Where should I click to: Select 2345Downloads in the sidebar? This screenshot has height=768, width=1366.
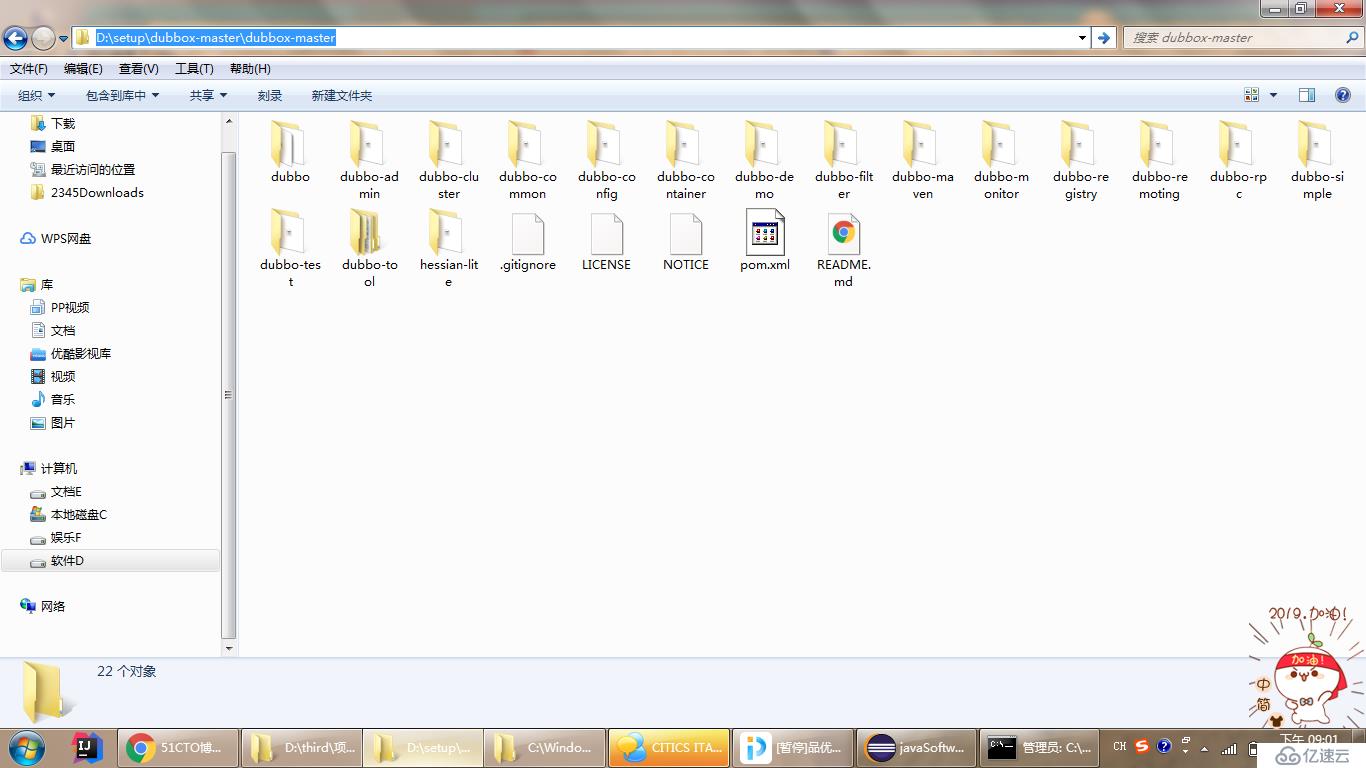pos(87,192)
